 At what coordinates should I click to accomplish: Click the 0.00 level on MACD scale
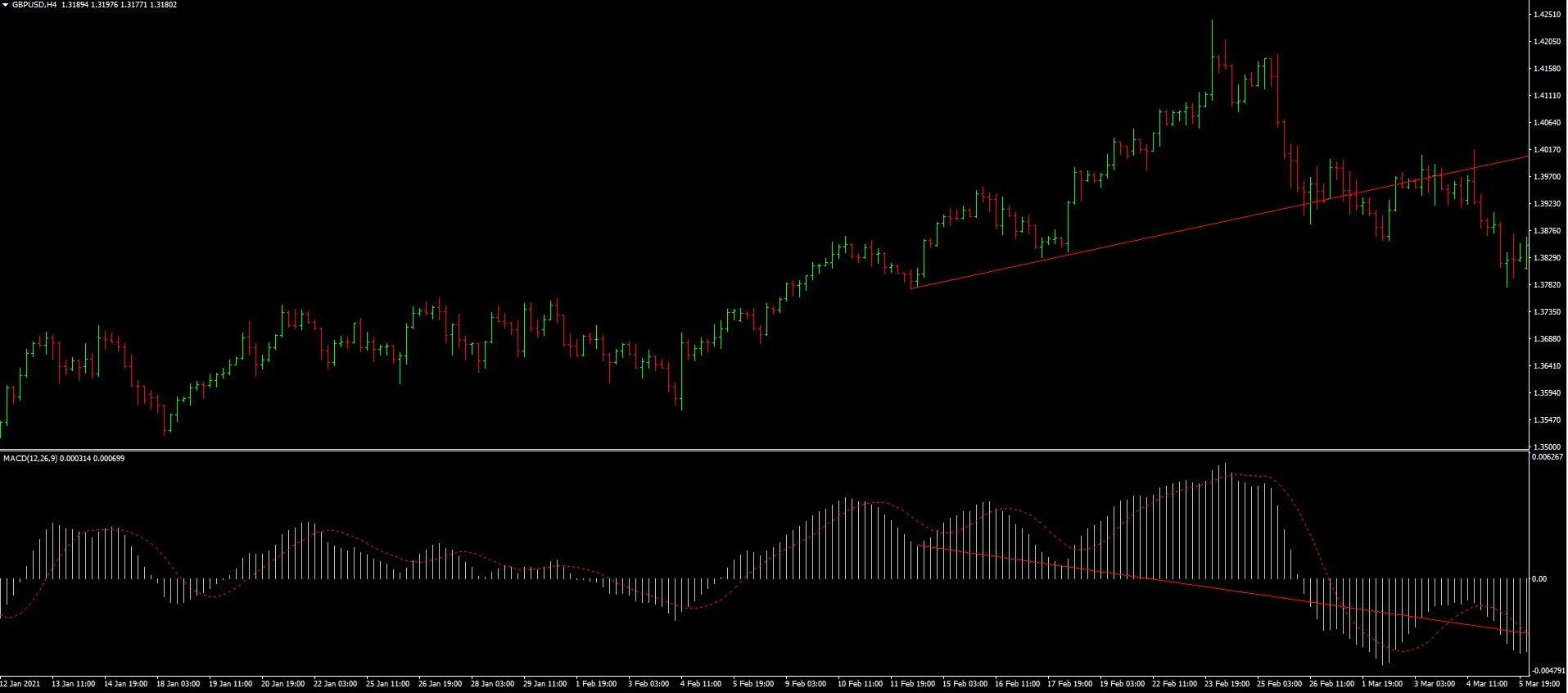point(1539,579)
